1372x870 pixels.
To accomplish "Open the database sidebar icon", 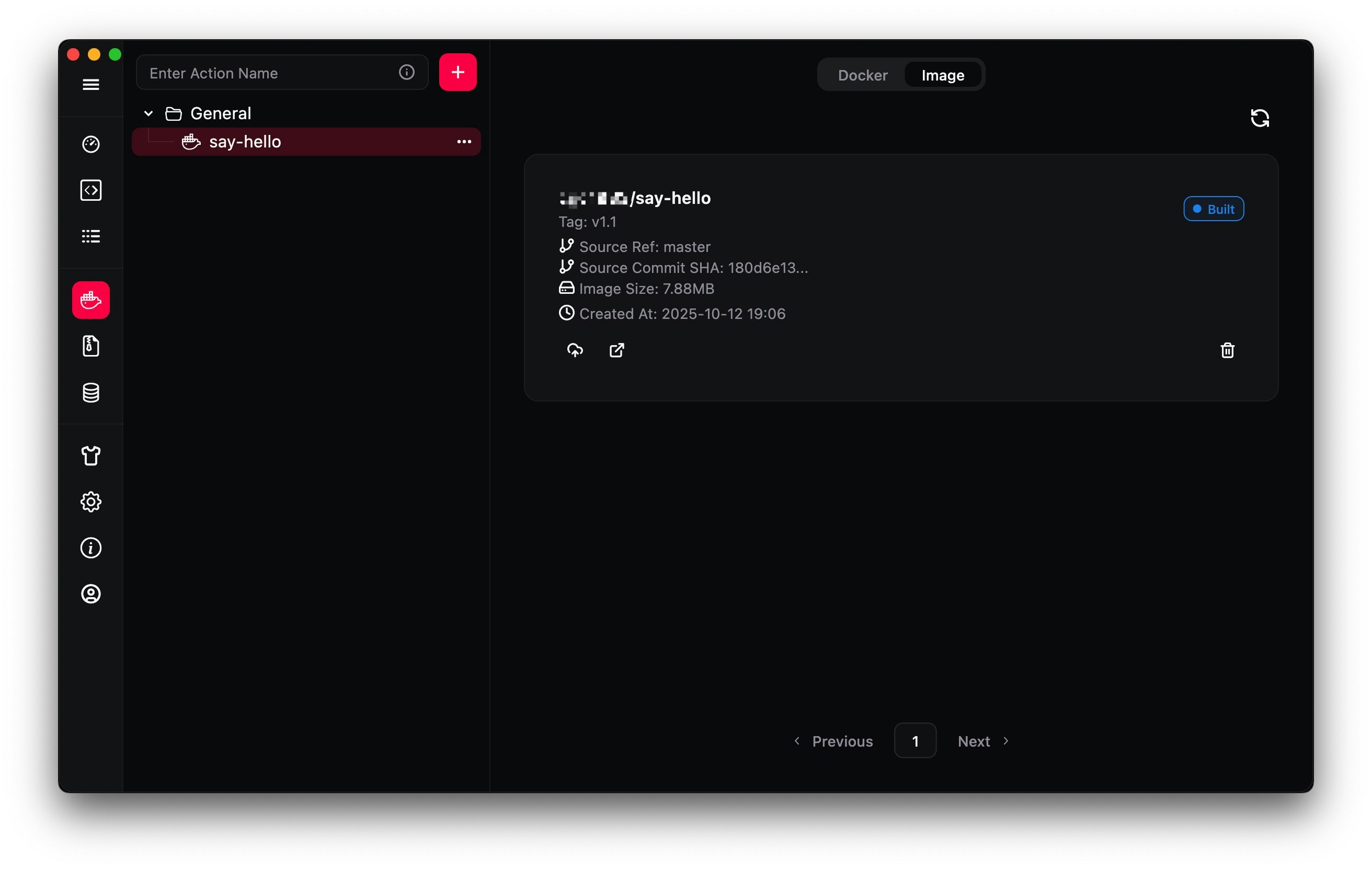I will pos(90,392).
